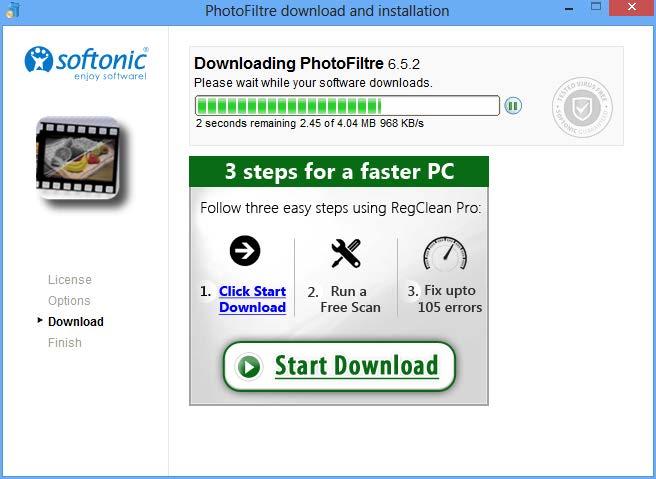This screenshot has height=479, width=656.
Task: Click the green Start Download button
Action: coord(339,366)
